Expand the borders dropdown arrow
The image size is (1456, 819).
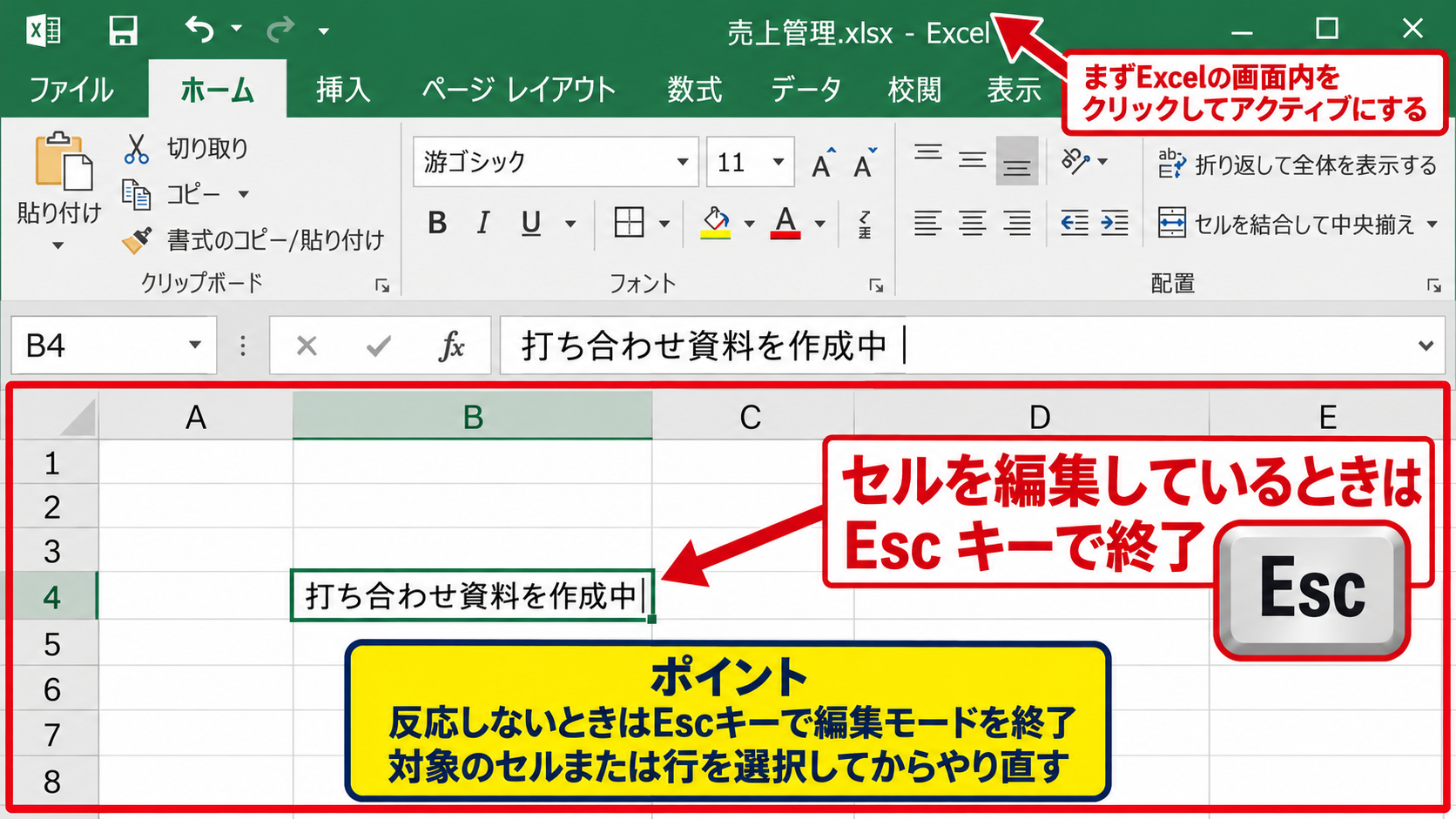point(664,225)
